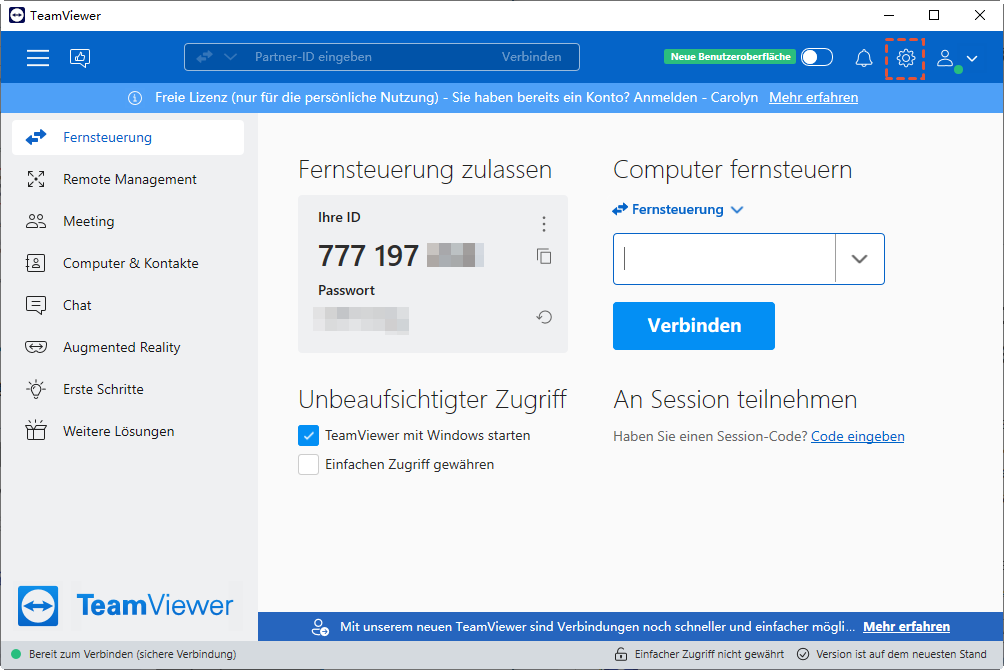This screenshot has width=1004, height=670.
Task: Select Remote Management in the sidebar
Action: (x=129, y=180)
